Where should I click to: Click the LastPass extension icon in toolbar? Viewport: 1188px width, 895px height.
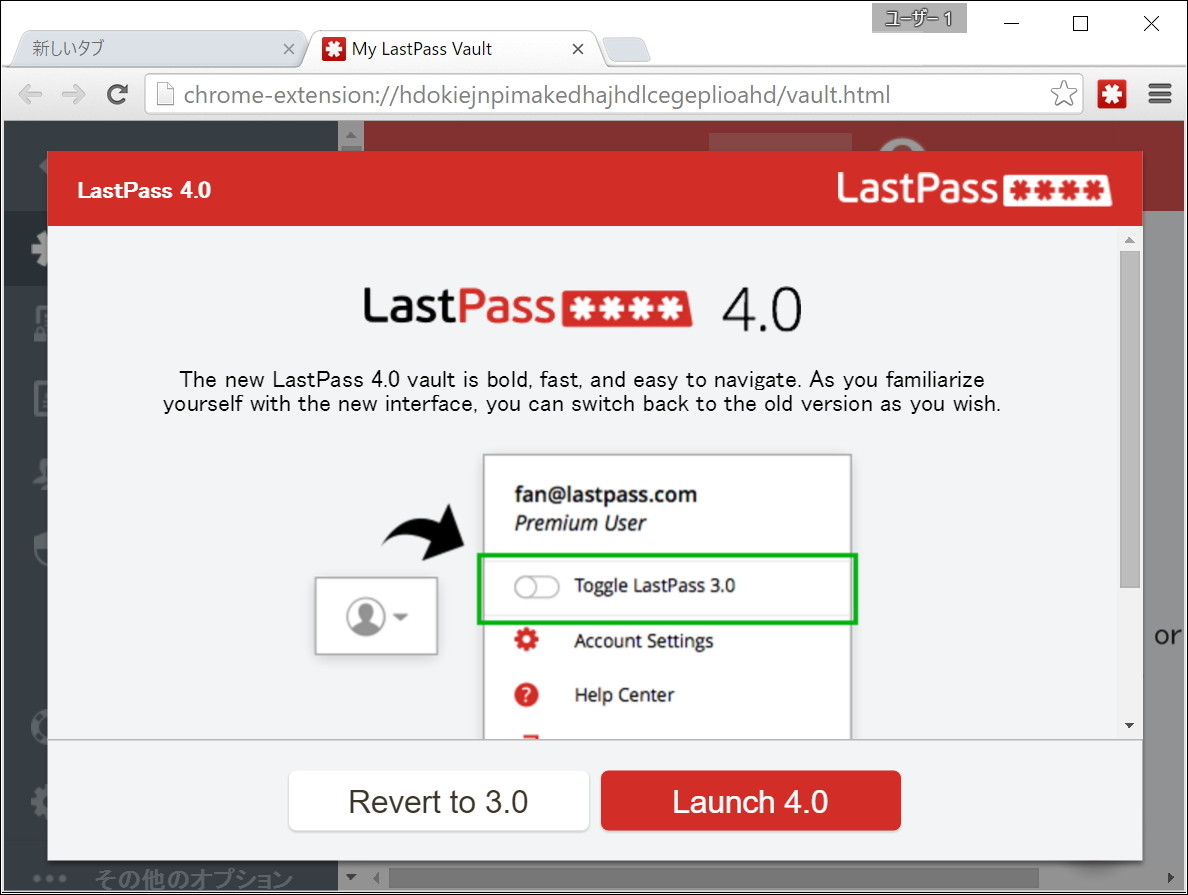click(x=1111, y=94)
